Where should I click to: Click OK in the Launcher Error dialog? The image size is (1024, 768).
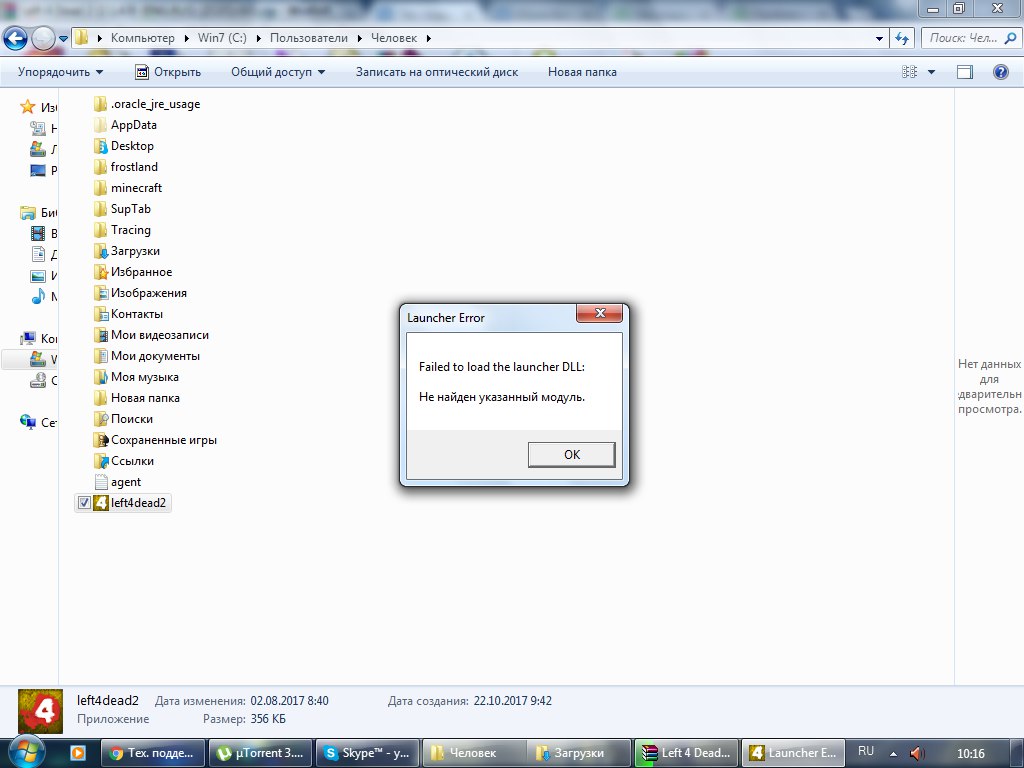[x=571, y=454]
